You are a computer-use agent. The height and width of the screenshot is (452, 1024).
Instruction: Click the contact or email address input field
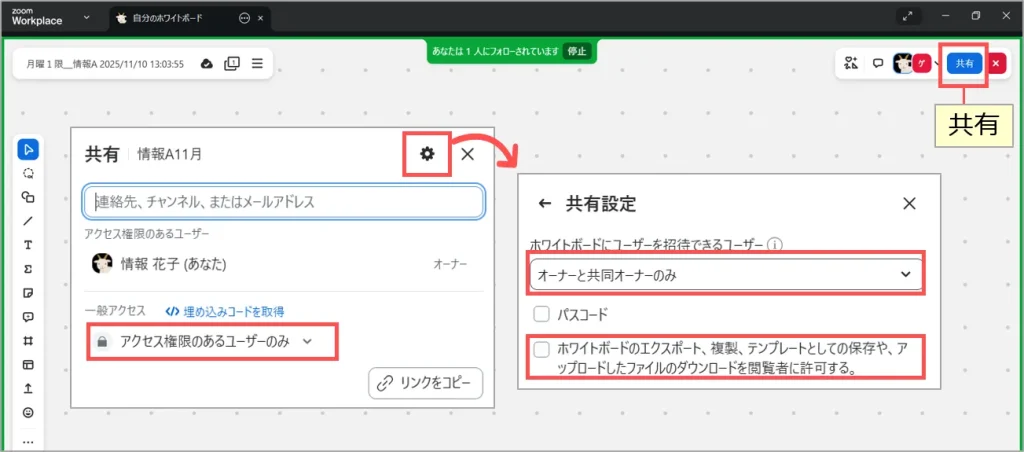coord(284,202)
